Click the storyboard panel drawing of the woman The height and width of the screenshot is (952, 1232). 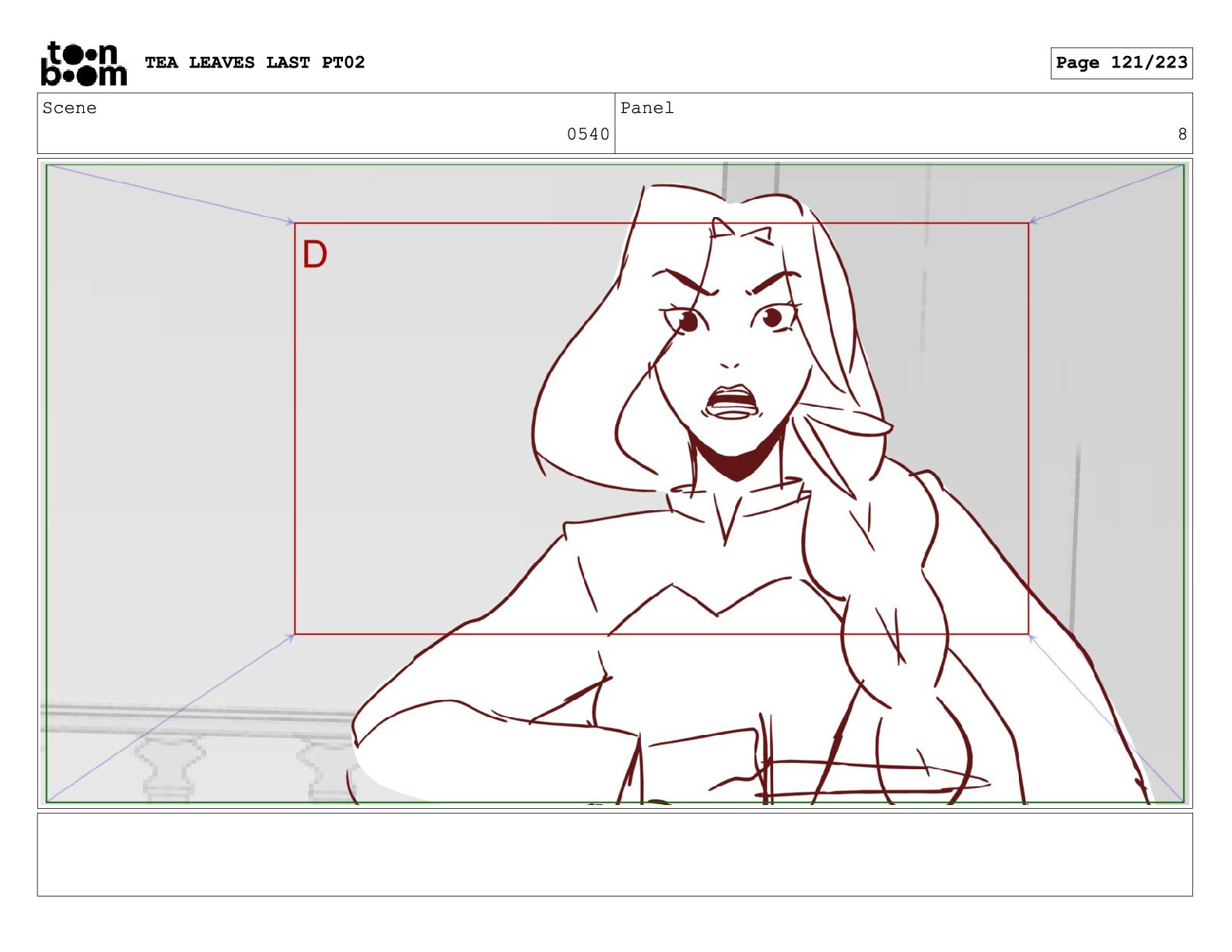tap(614, 483)
